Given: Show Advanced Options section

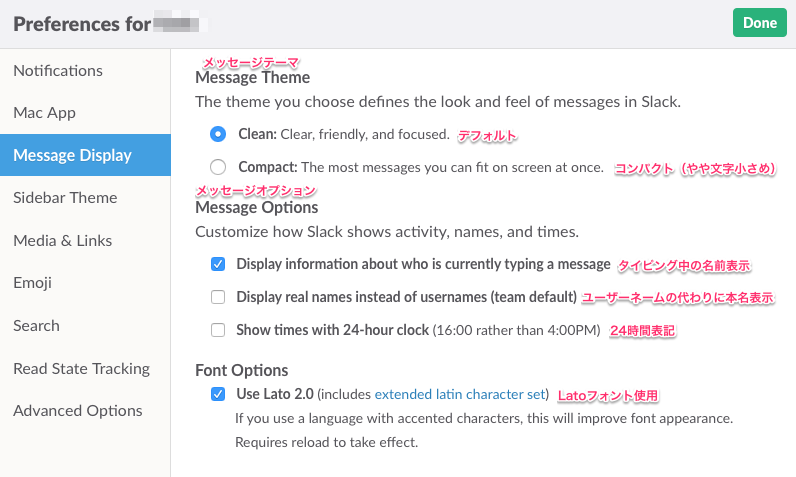Looking at the screenshot, I should (77, 411).
